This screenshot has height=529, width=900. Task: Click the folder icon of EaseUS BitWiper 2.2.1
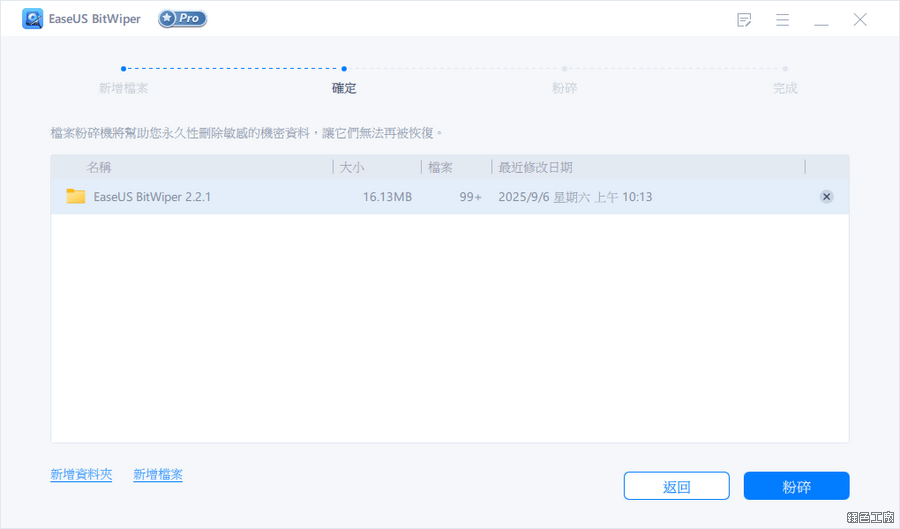tap(76, 196)
